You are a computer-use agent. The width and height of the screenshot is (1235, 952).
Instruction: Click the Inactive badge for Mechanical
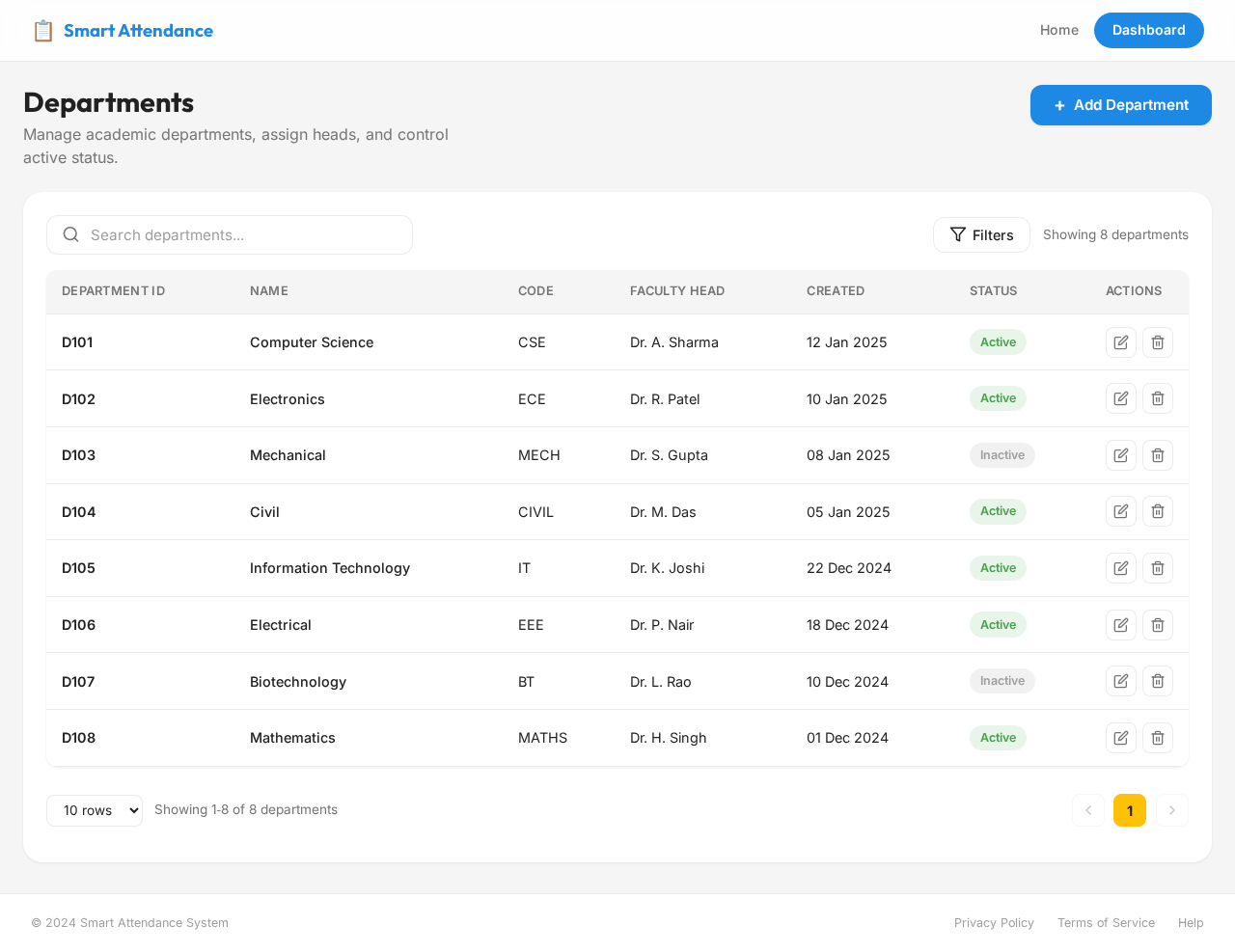[x=1002, y=455]
